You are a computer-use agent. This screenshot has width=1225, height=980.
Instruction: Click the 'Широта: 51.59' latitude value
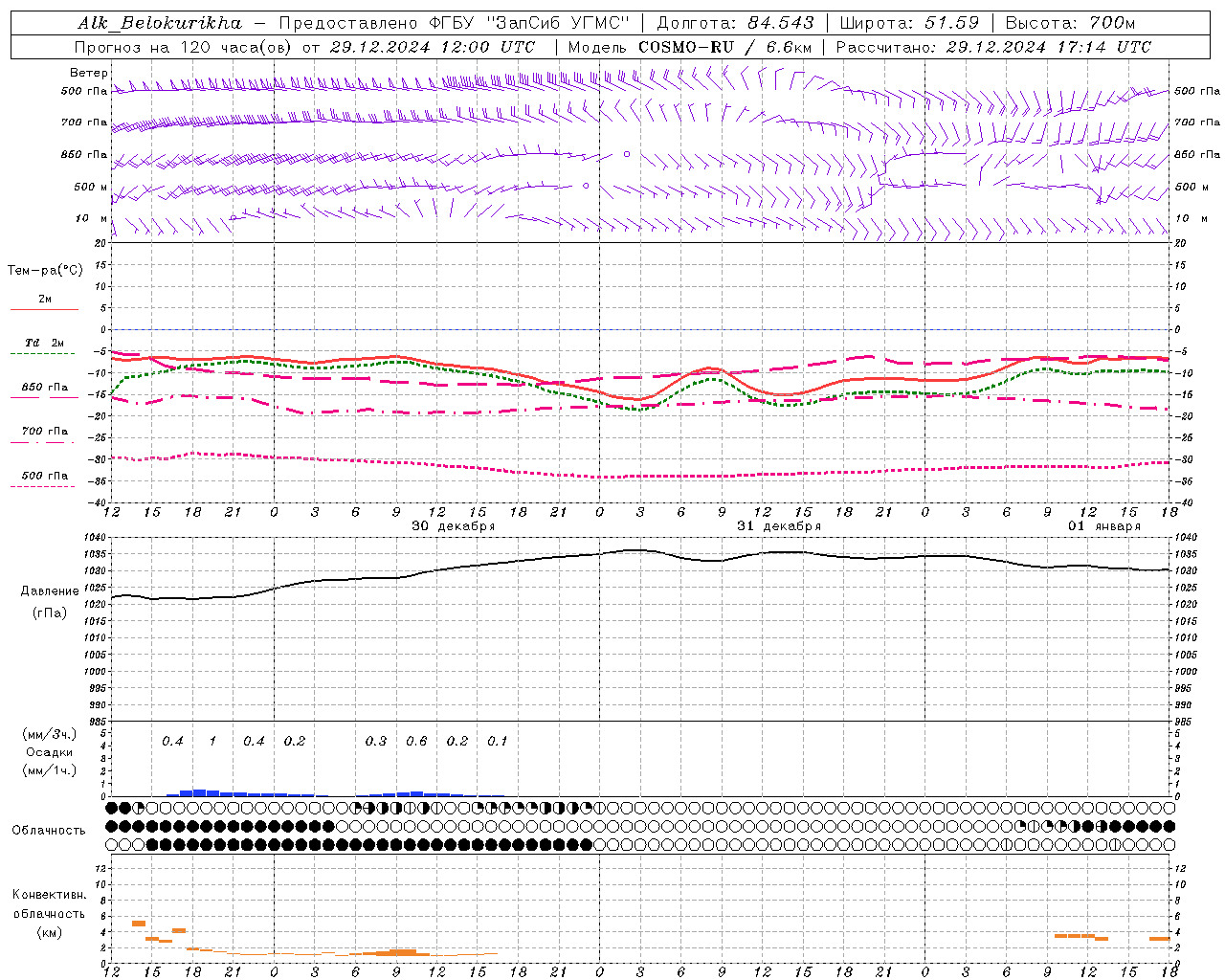coord(910,23)
